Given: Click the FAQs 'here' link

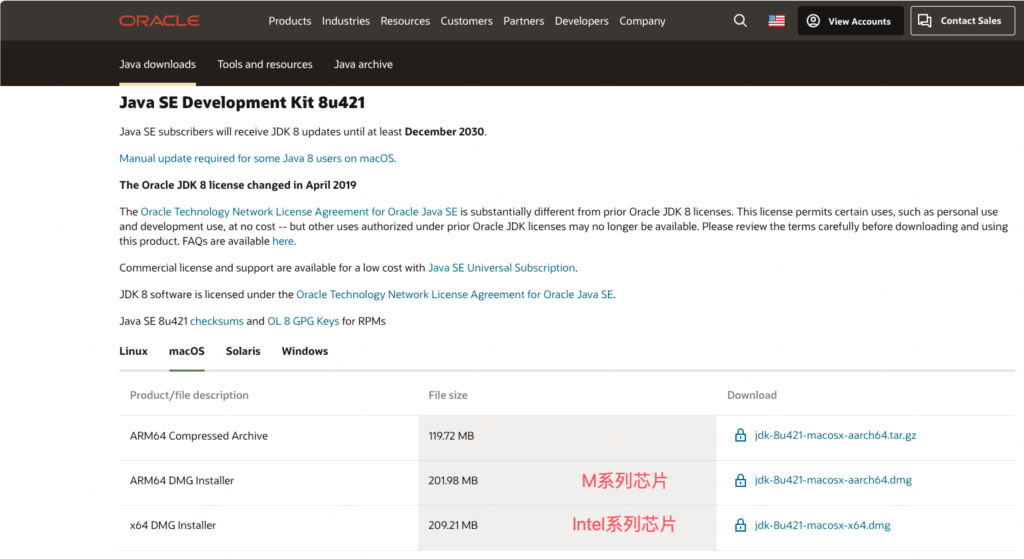Looking at the screenshot, I should coord(283,241).
